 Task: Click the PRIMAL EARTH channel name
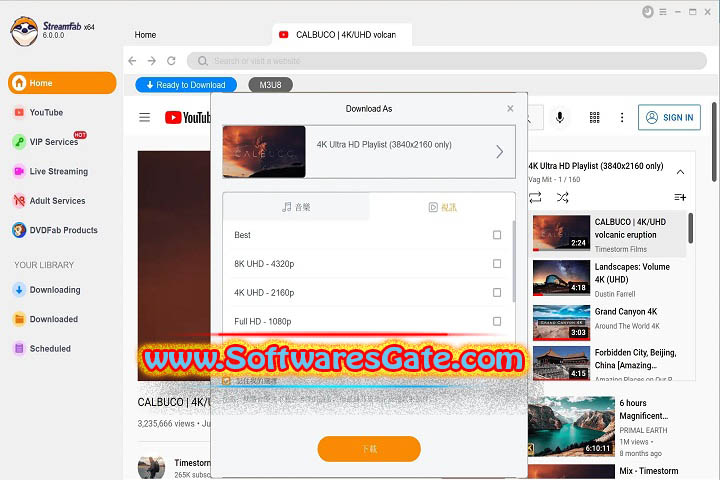[x=643, y=430]
